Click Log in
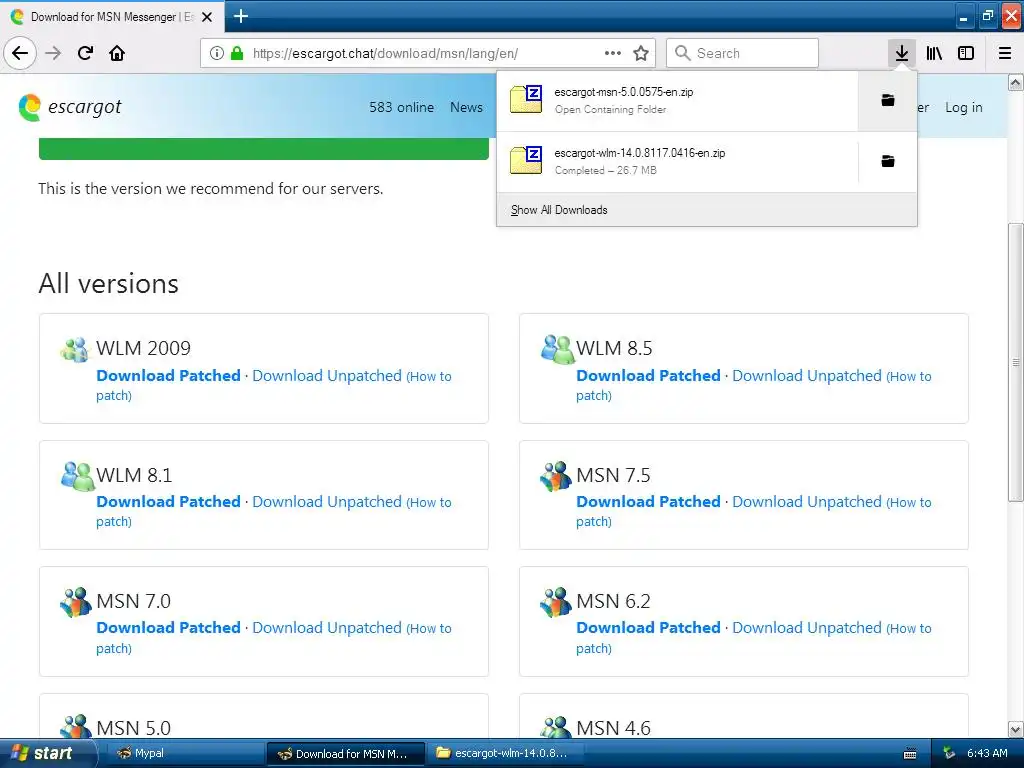Screen dimensions: 1024x768 [x=963, y=107]
